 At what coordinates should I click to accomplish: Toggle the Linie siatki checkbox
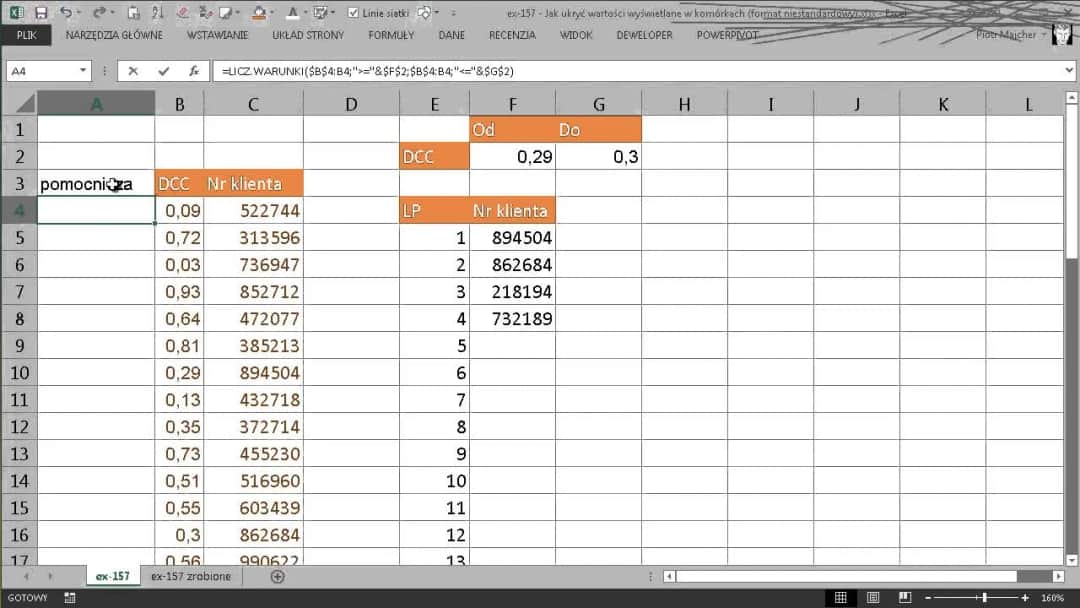(x=354, y=13)
